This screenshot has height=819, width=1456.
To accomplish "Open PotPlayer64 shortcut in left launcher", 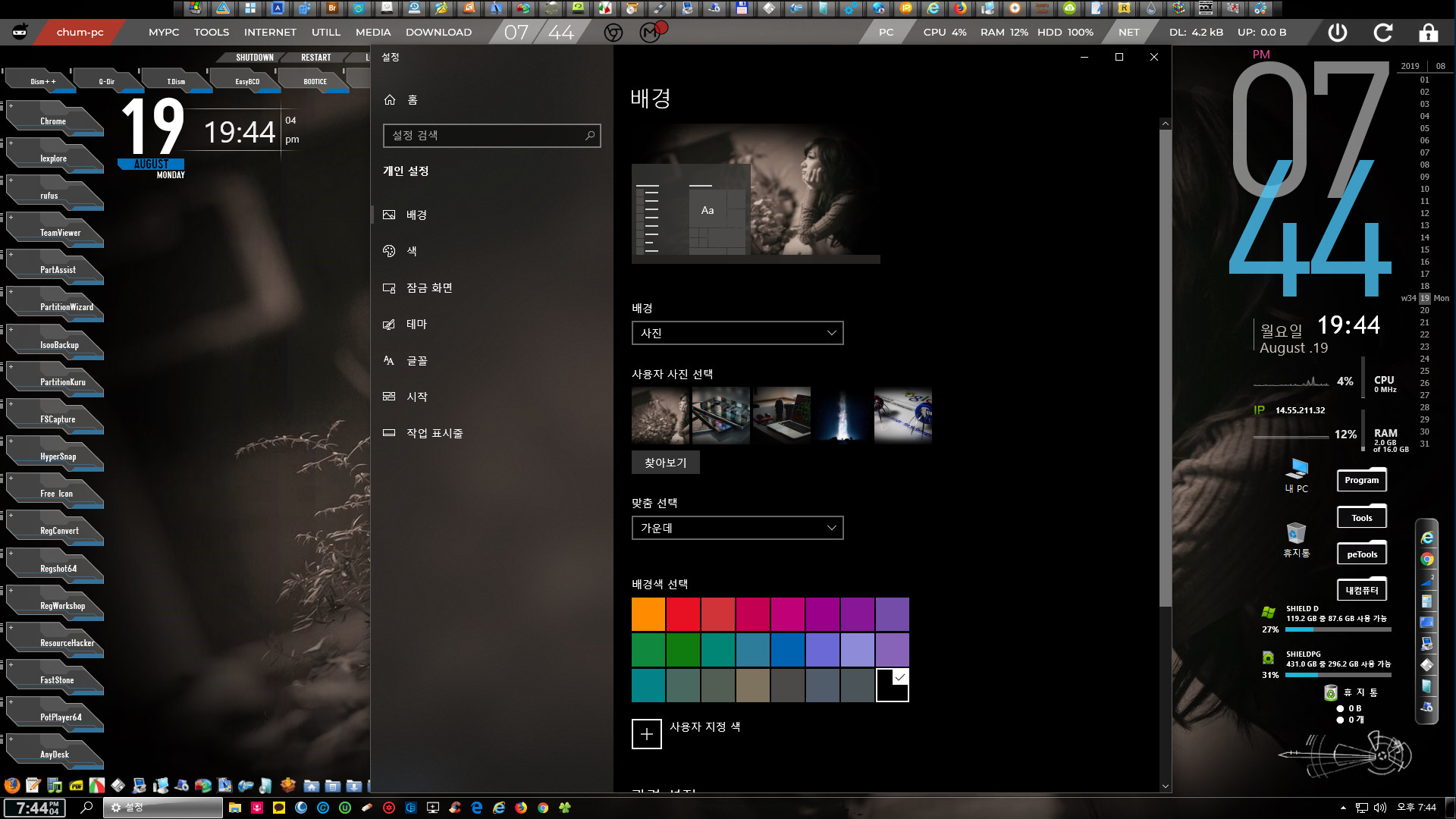I will (x=55, y=717).
